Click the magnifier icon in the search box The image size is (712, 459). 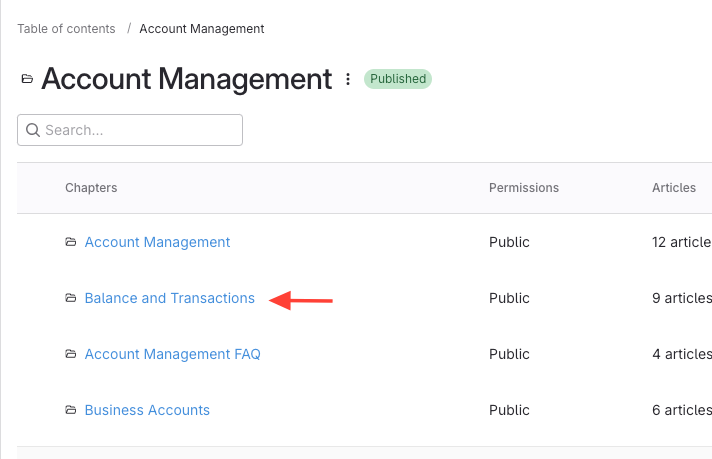[33, 130]
